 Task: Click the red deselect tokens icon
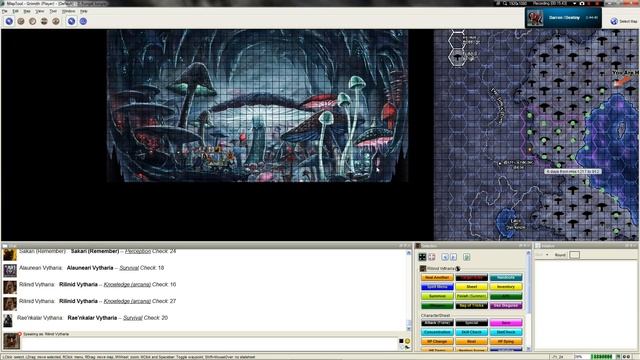click(432, 257)
